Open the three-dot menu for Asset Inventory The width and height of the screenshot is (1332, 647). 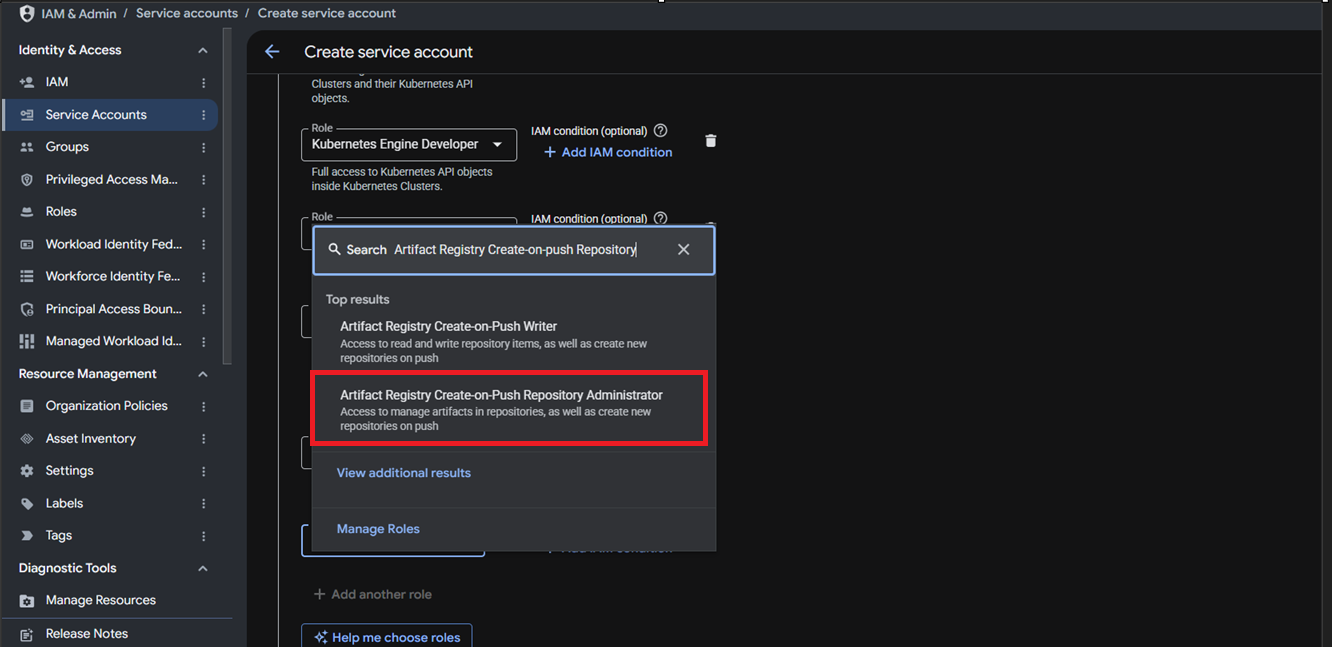coord(204,439)
